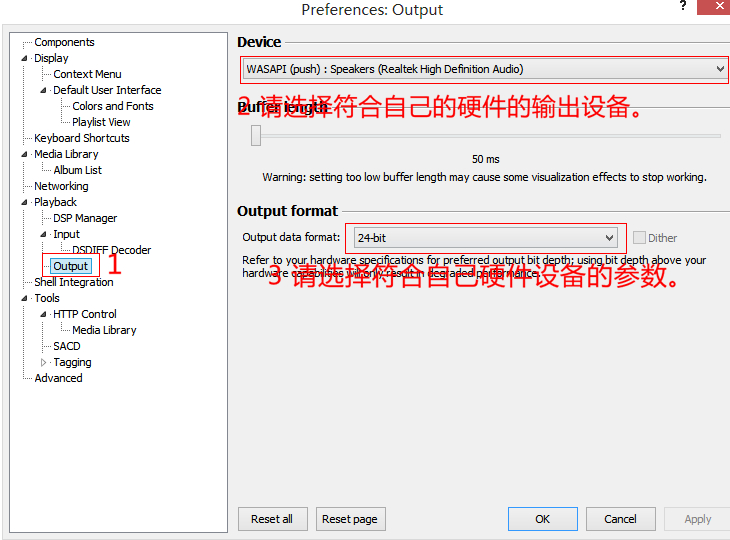Image resolution: width=730 pixels, height=540 pixels.
Task: Cancel the preferences dialog
Action: pos(620,519)
